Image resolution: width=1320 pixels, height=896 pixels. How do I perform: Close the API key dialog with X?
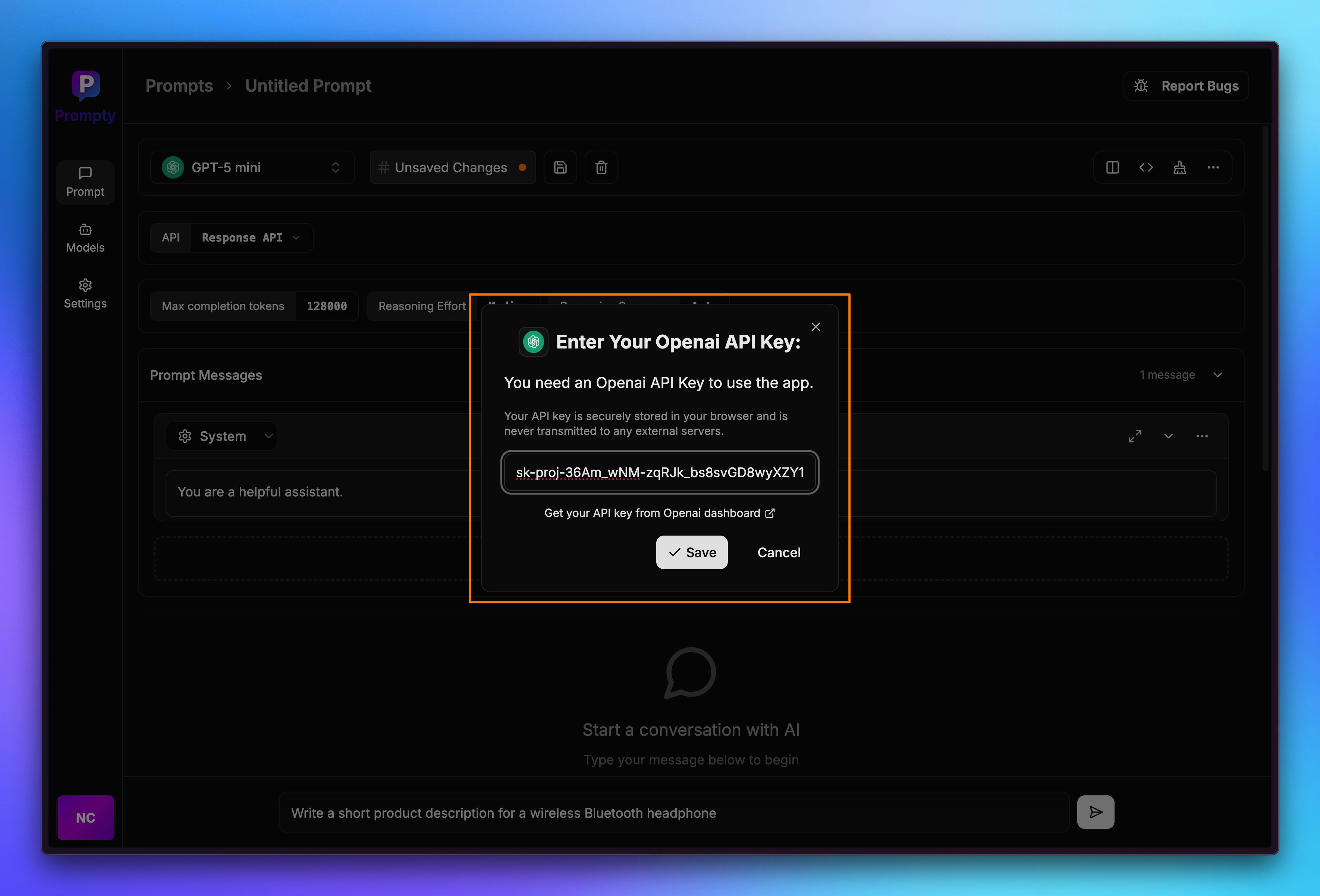click(815, 327)
